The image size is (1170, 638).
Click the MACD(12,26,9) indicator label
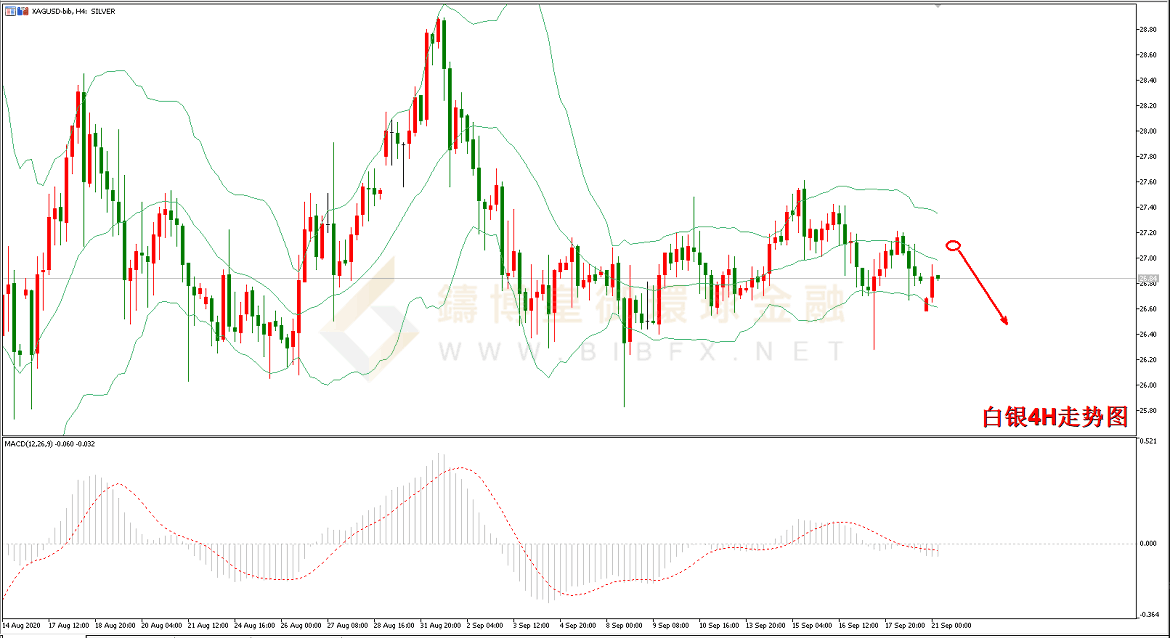click(x=45, y=443)
